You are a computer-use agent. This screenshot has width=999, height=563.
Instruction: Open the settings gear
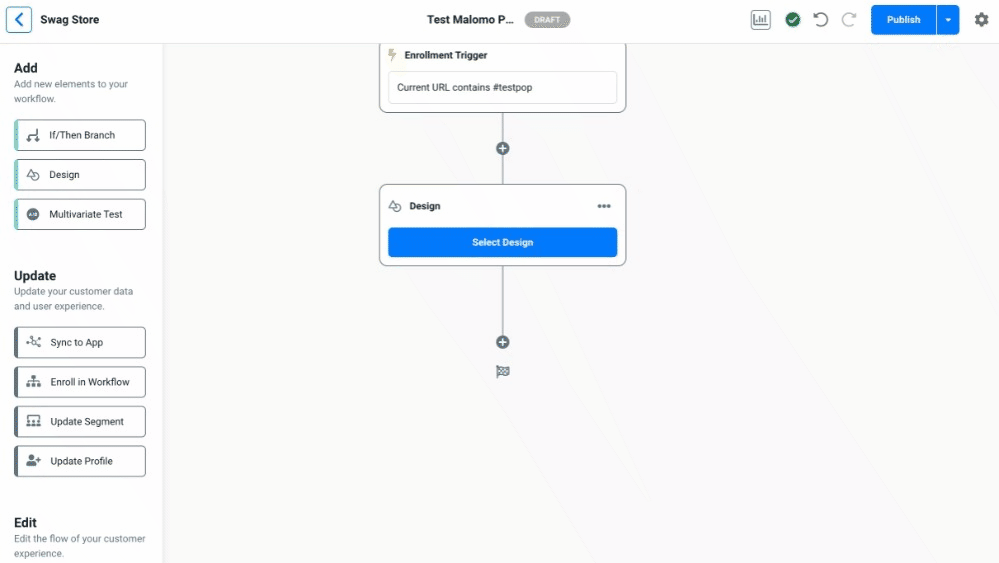point(981,20)
